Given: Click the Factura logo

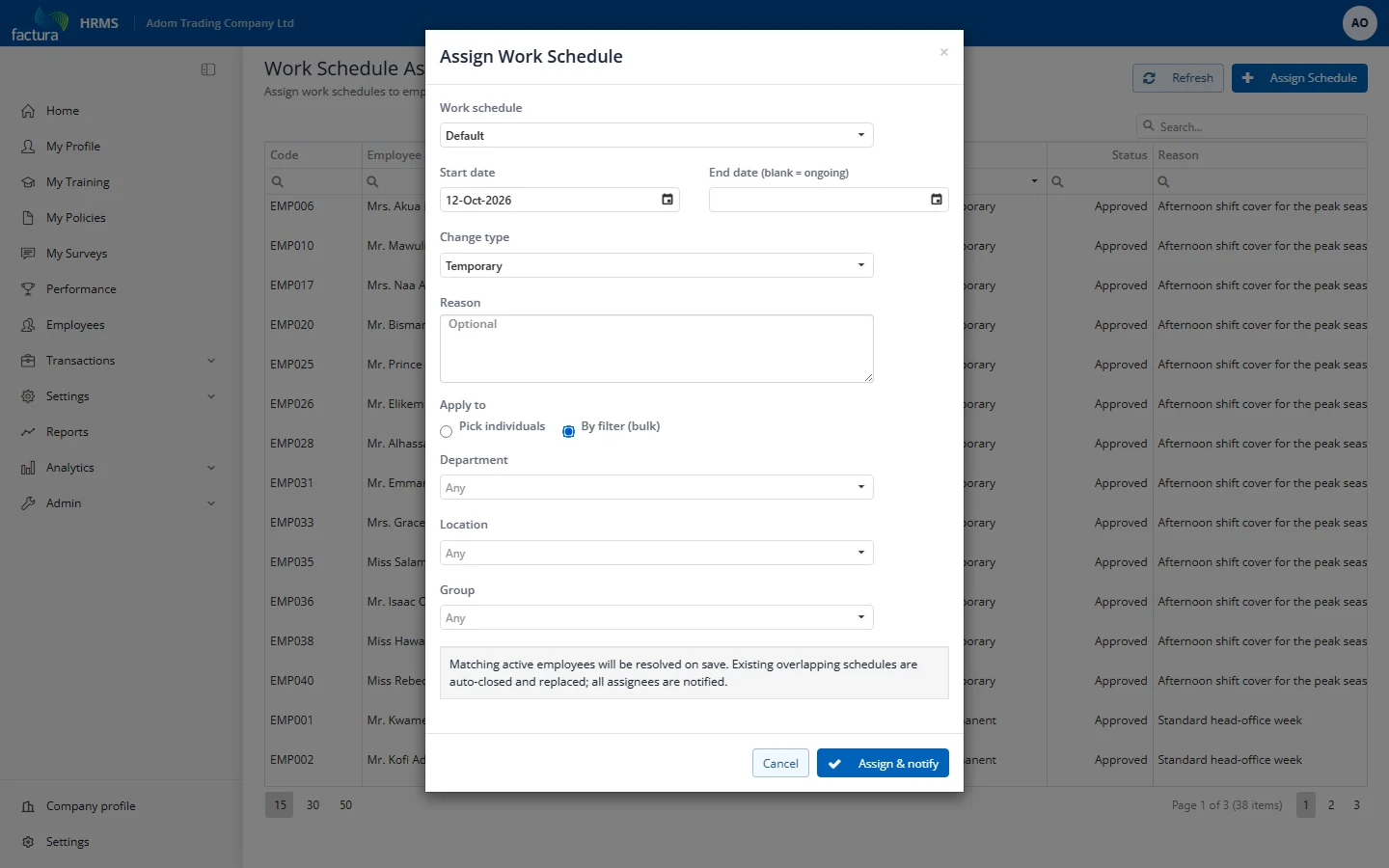Looking at the screenshot, I should pyautogui.click(x=40, y=24).
